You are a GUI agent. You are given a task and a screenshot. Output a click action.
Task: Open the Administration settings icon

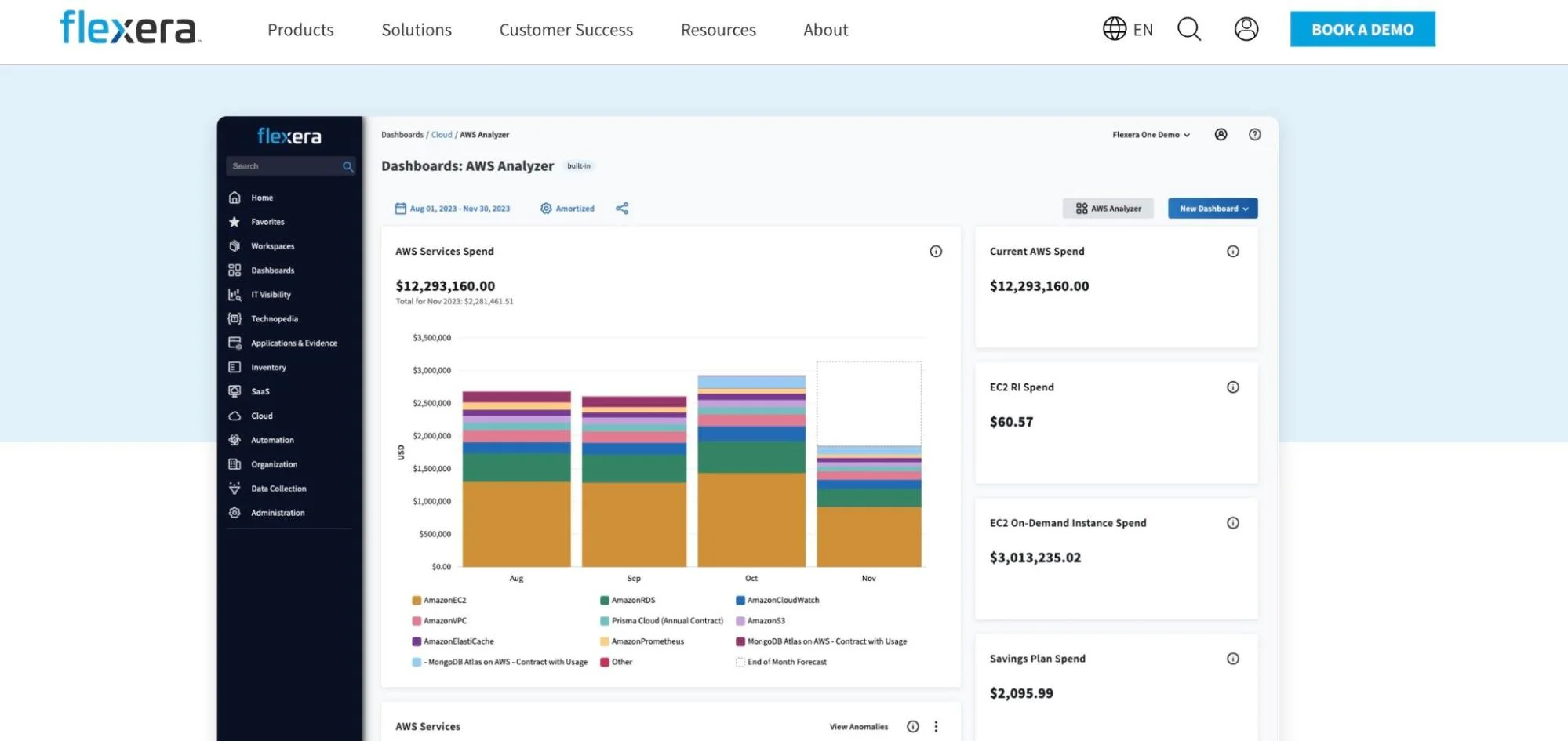click(x=235, y=513)
